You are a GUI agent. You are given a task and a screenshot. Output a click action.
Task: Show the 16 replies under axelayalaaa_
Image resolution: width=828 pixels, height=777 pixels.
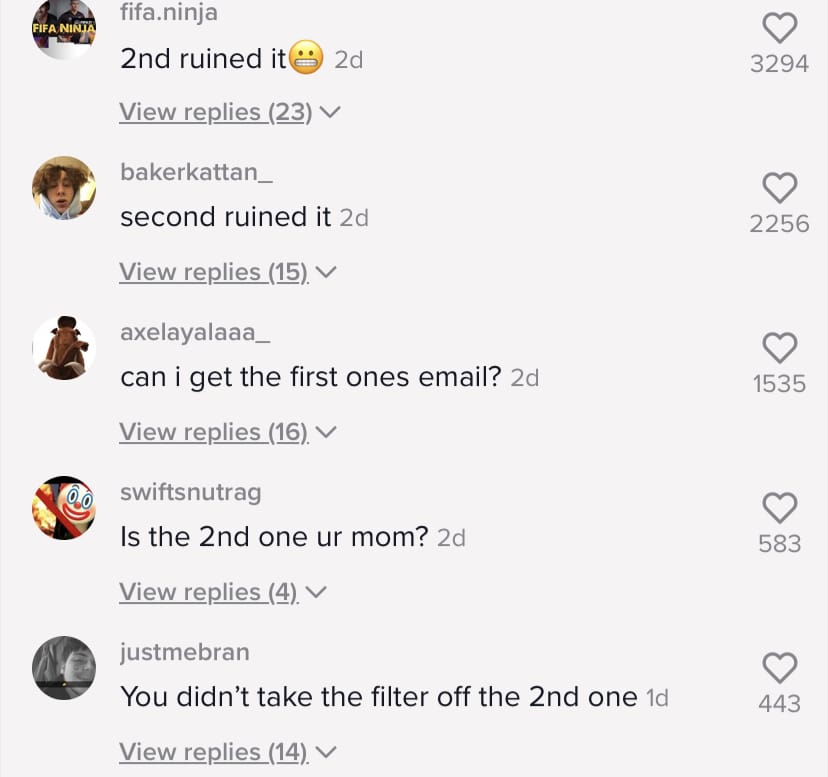(228, 432)
